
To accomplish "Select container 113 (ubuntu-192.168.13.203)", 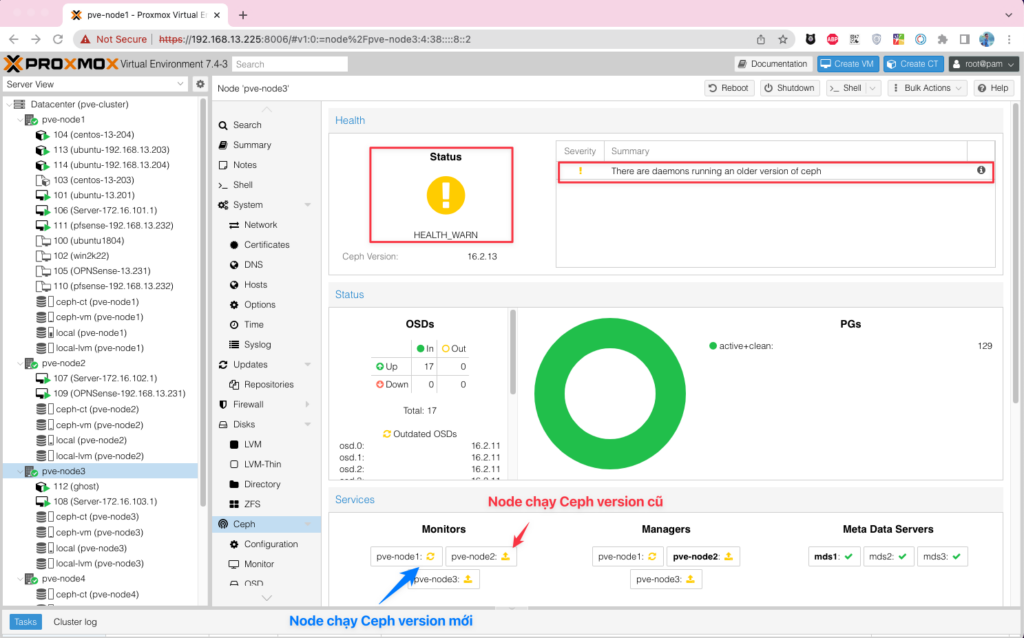I will (x=111, y=150).
